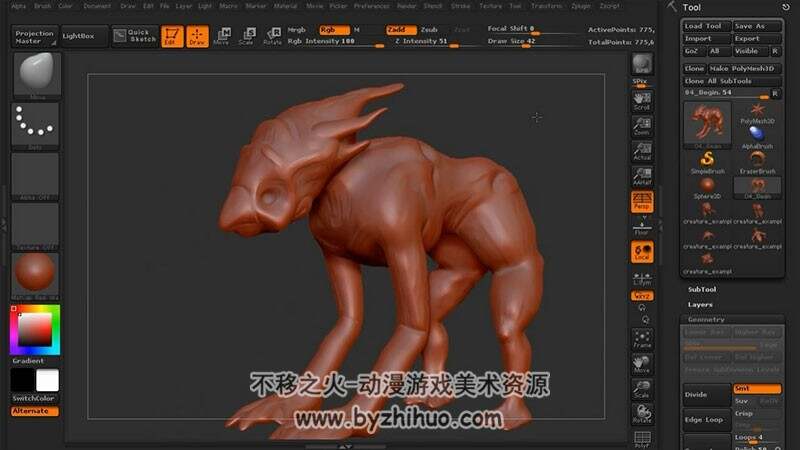Click the Import button

point(706,39)
